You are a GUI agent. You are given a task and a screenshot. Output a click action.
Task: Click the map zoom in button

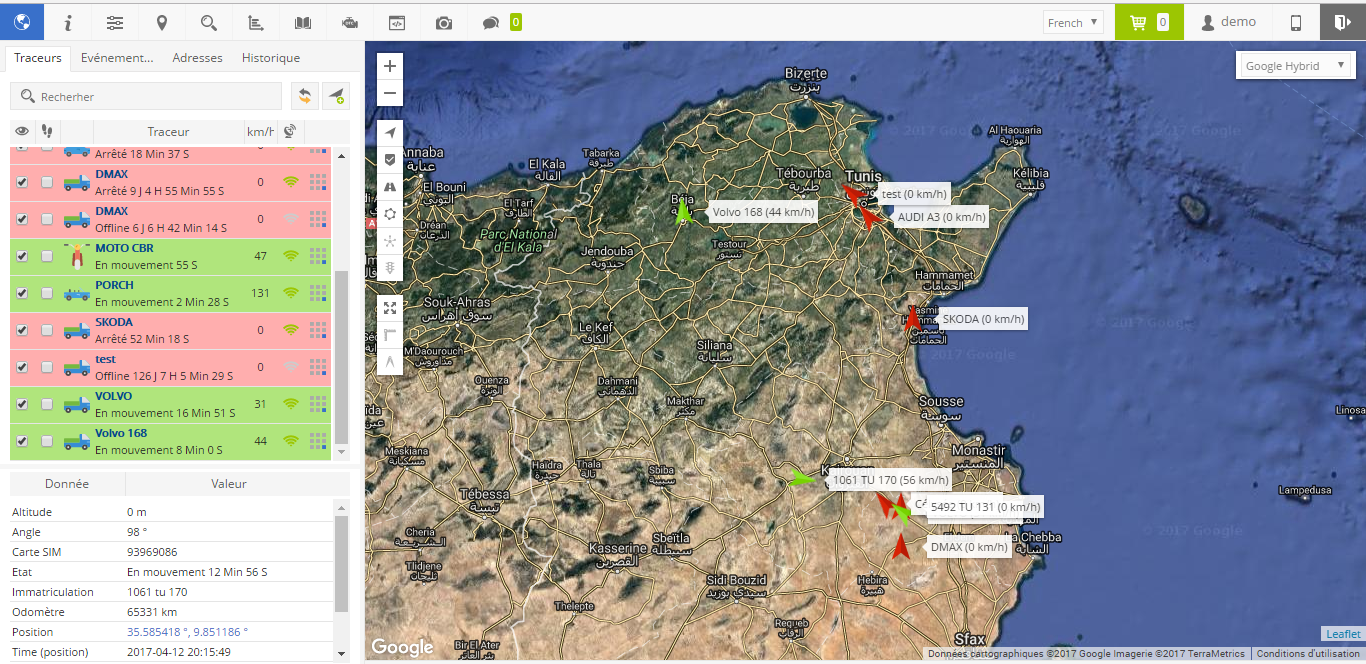390,66
